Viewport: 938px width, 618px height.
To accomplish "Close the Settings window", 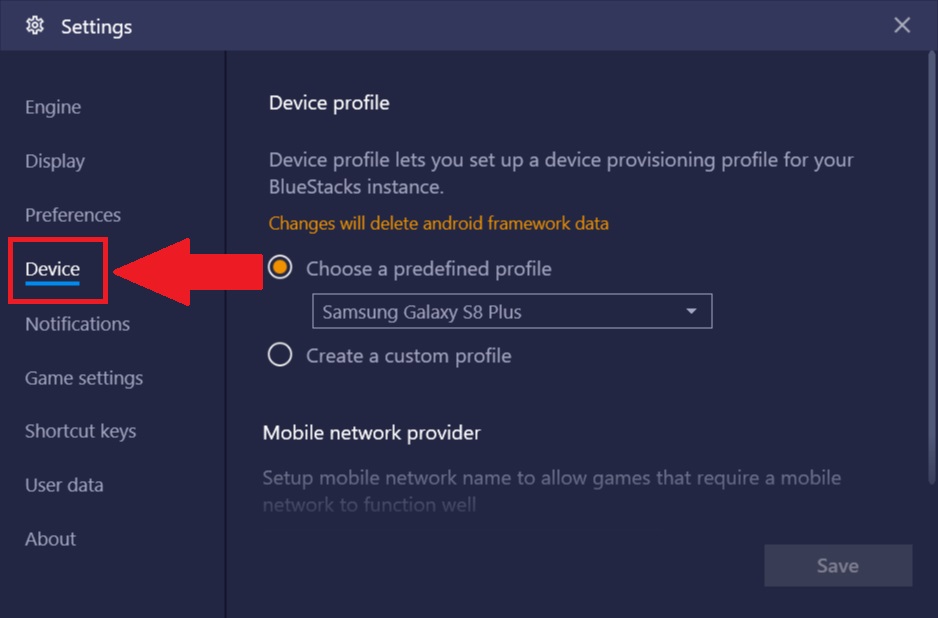I will coord(902,25).
